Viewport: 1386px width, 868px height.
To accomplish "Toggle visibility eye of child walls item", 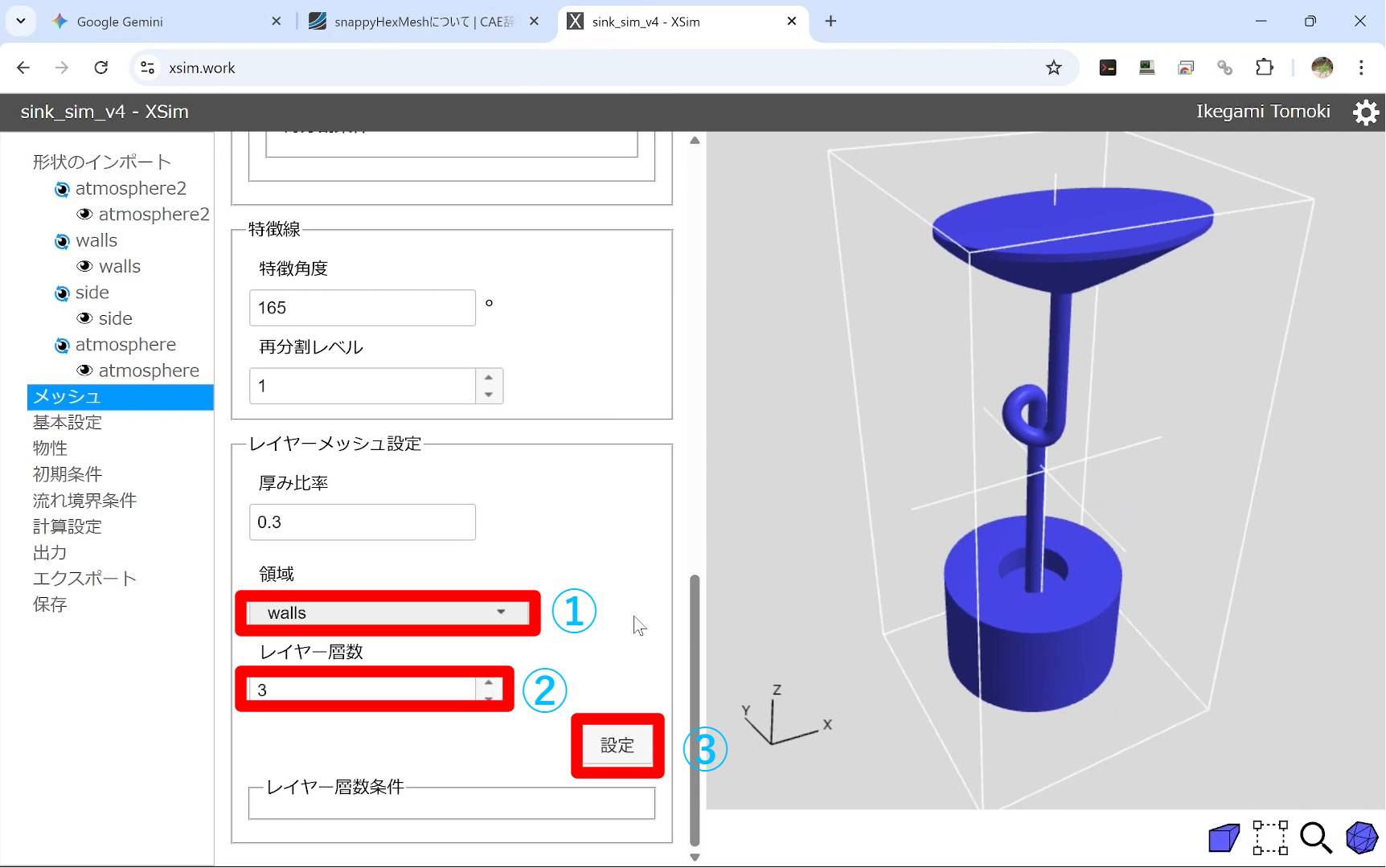I will 84,267.
